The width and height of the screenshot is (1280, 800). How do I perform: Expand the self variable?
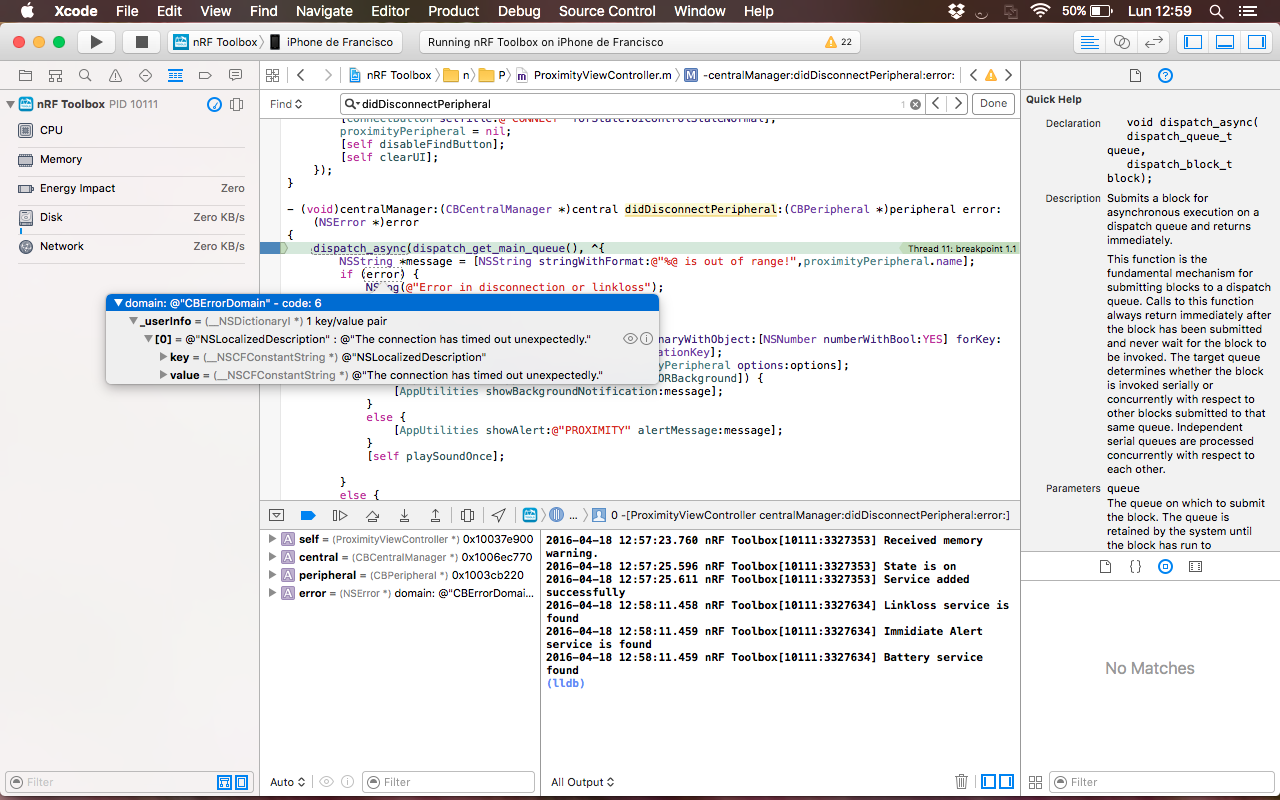pyautogui.click(x=273, y=539)
